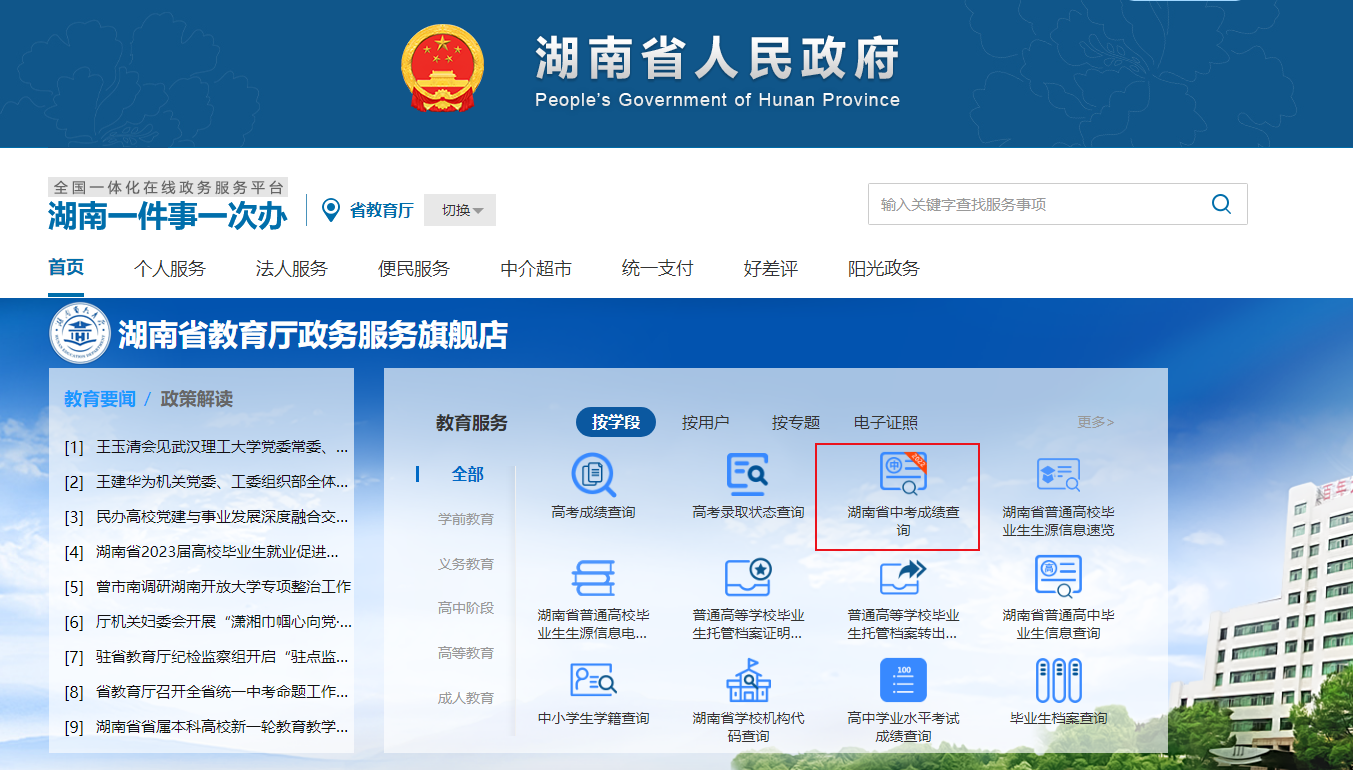Open 湖南省普通高中毕业生信息查询 icon

coord(1058,578)
